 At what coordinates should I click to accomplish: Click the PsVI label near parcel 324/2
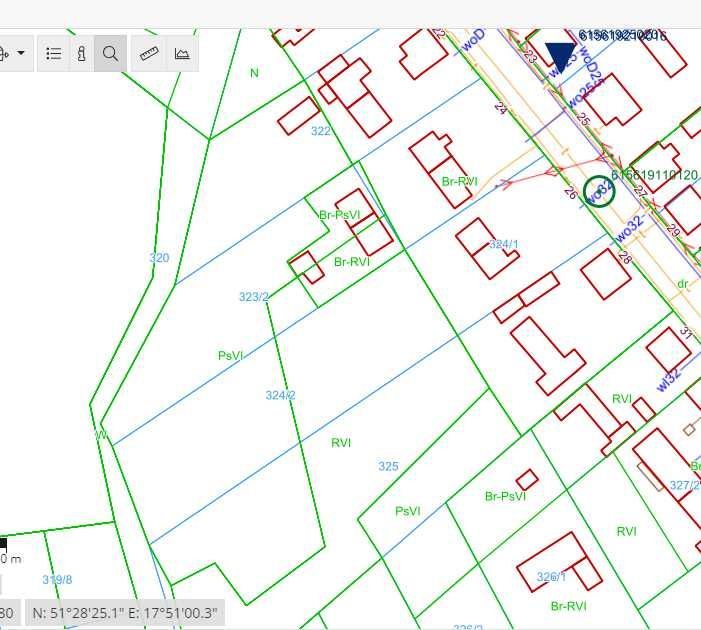(231, 356)
